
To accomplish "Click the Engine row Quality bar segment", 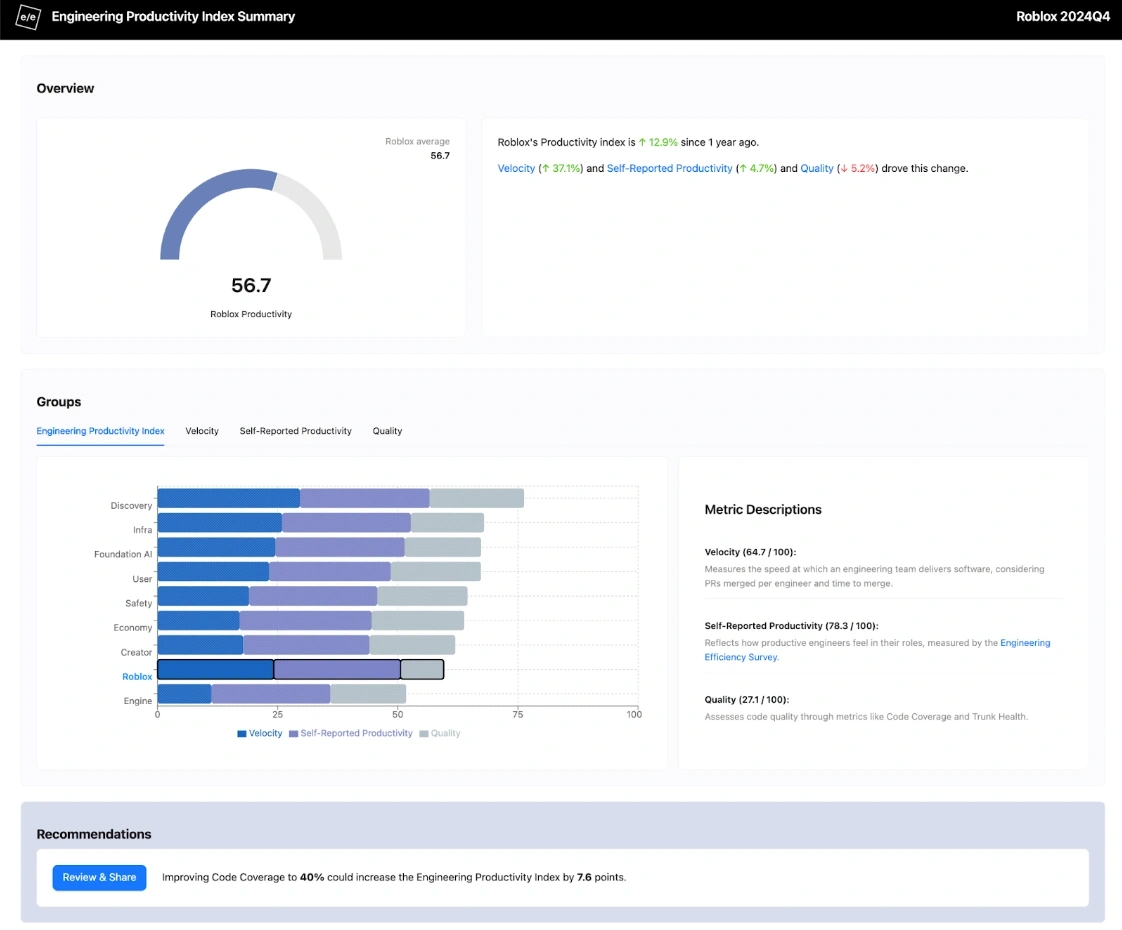I will (x=368, y=694).
